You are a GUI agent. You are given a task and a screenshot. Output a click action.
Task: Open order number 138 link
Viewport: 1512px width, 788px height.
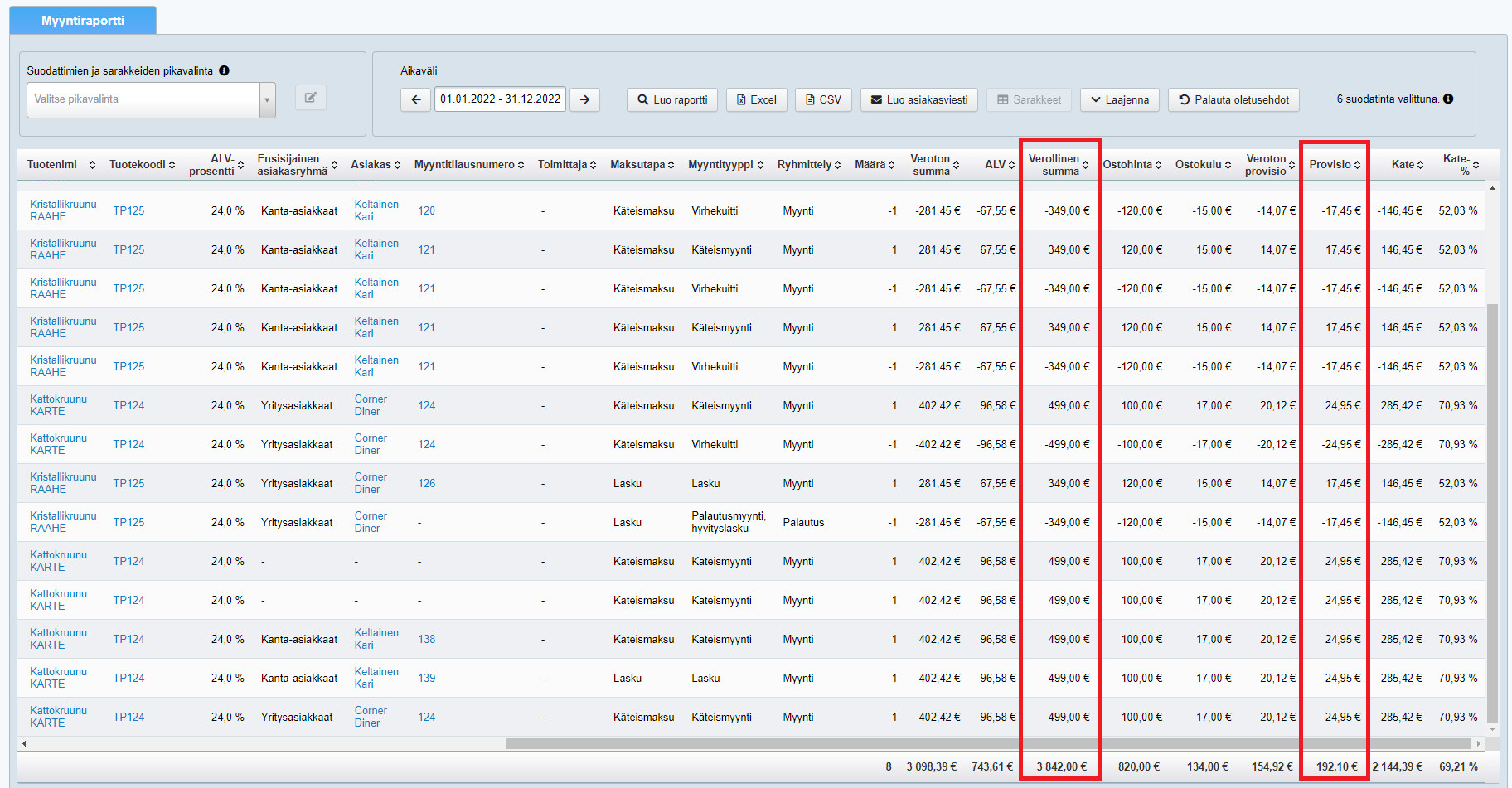tap(427, 639)
